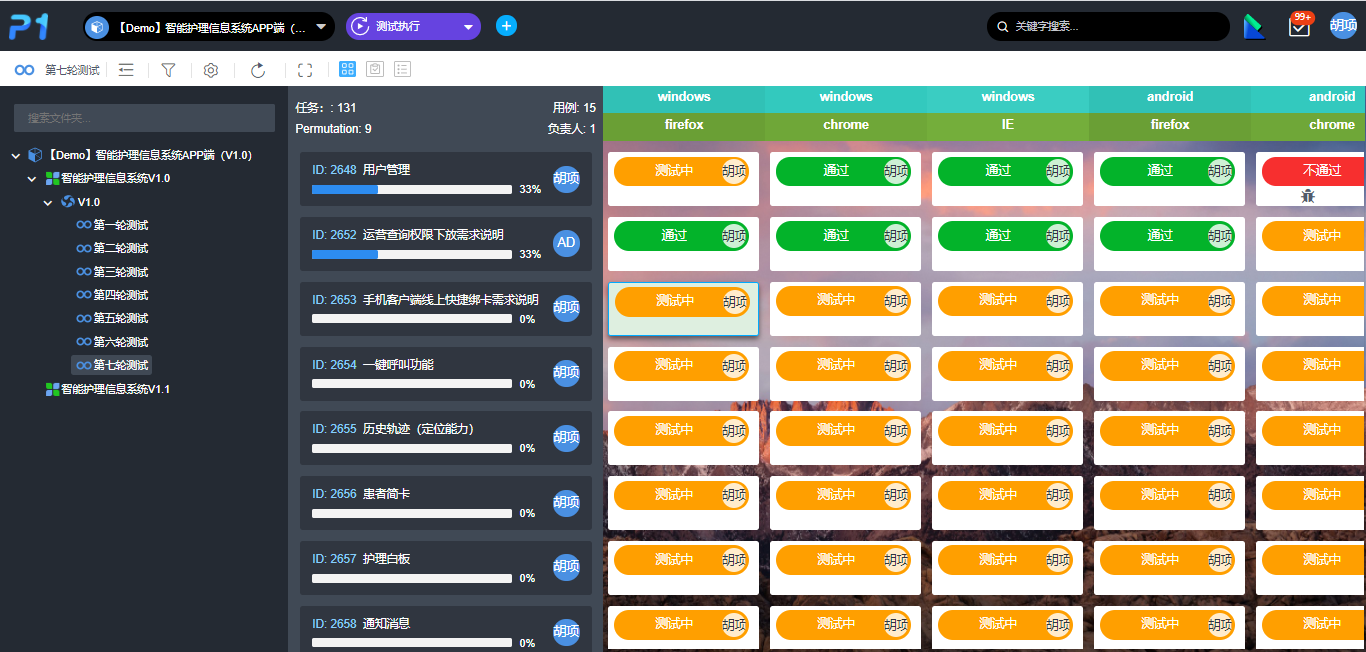Click the android firefox column header
Viewport: 1366px width, 652px height.
(x=1170, y=111)
